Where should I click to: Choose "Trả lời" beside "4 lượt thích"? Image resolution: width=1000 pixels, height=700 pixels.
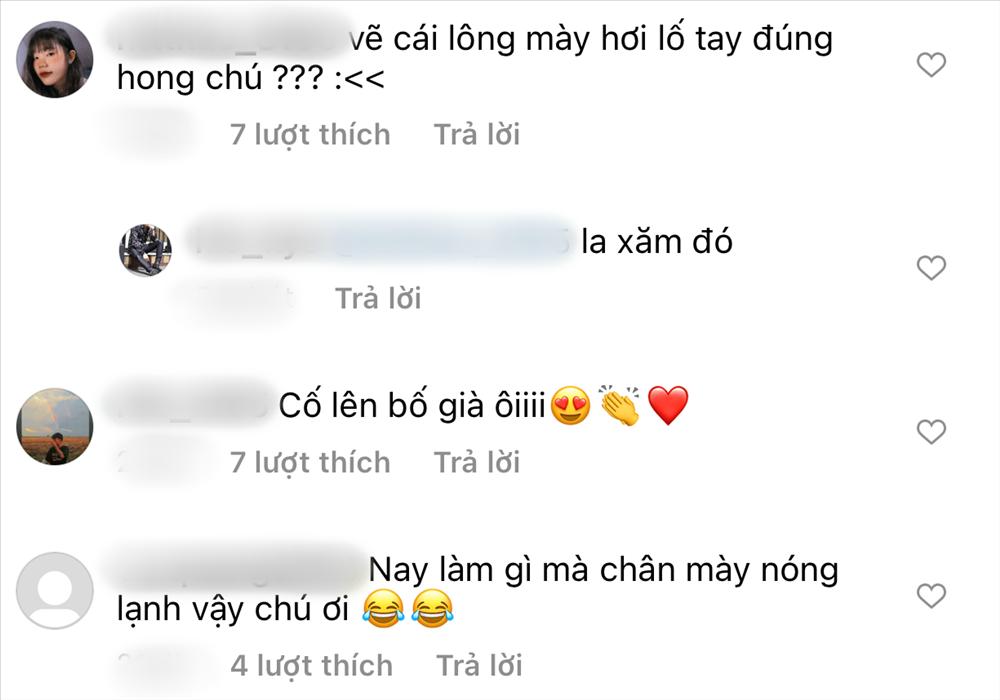(x=479, y=666)
